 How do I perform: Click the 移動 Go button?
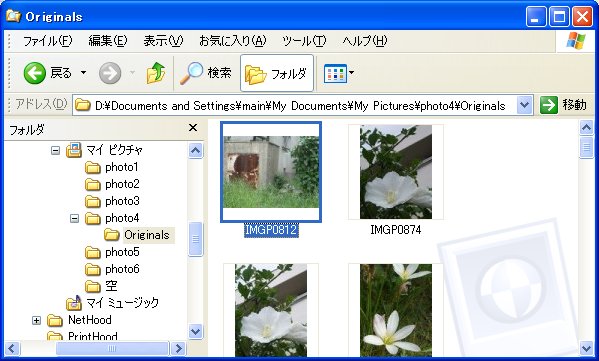click(x=563, y=105)
